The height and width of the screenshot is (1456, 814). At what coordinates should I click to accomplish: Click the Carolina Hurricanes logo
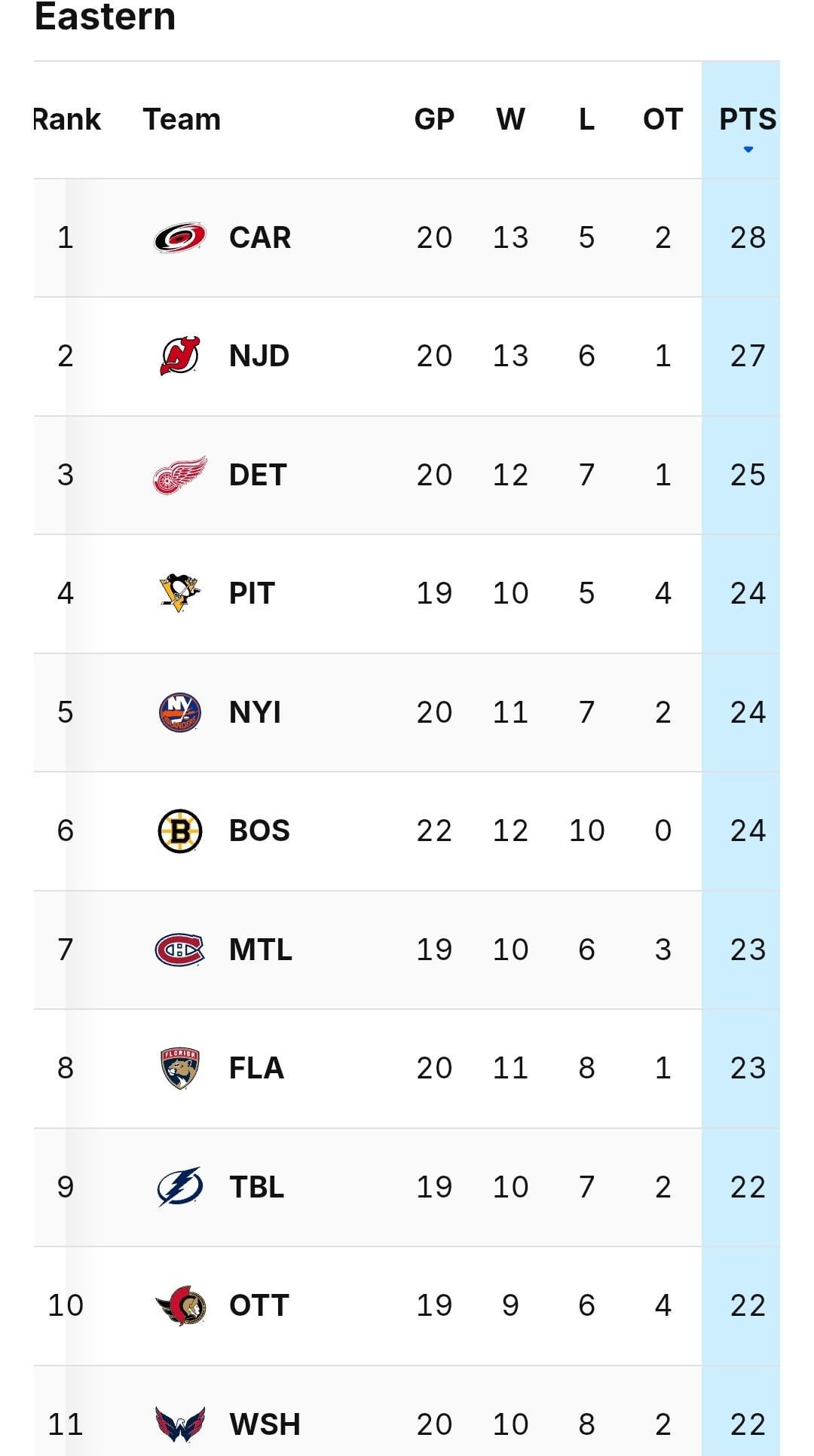180,238
